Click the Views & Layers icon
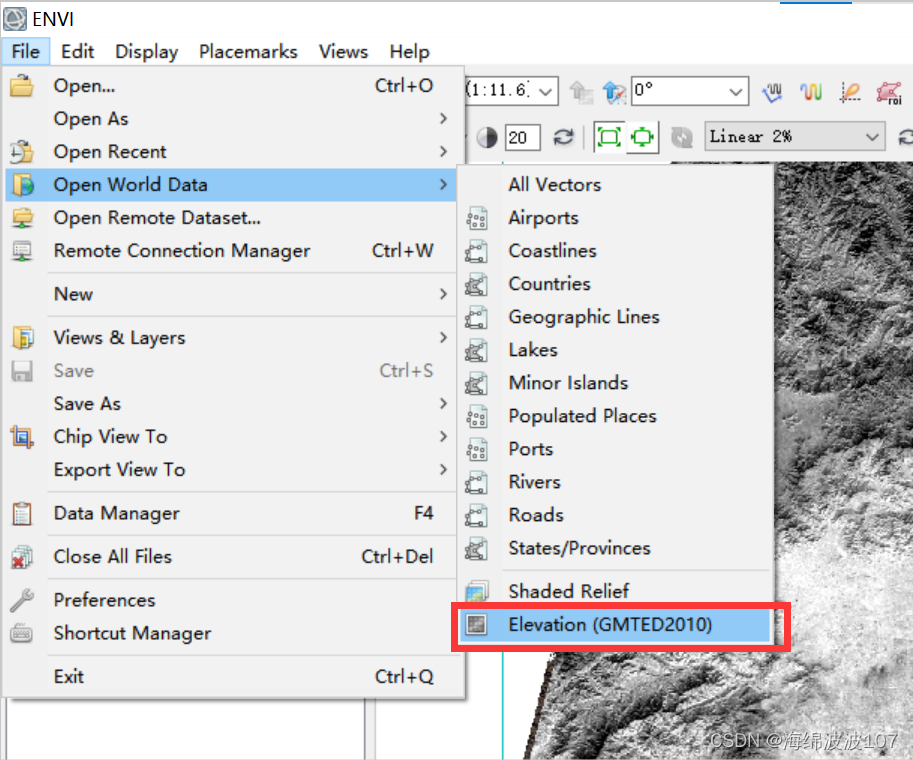 click(x=22, y=338)
